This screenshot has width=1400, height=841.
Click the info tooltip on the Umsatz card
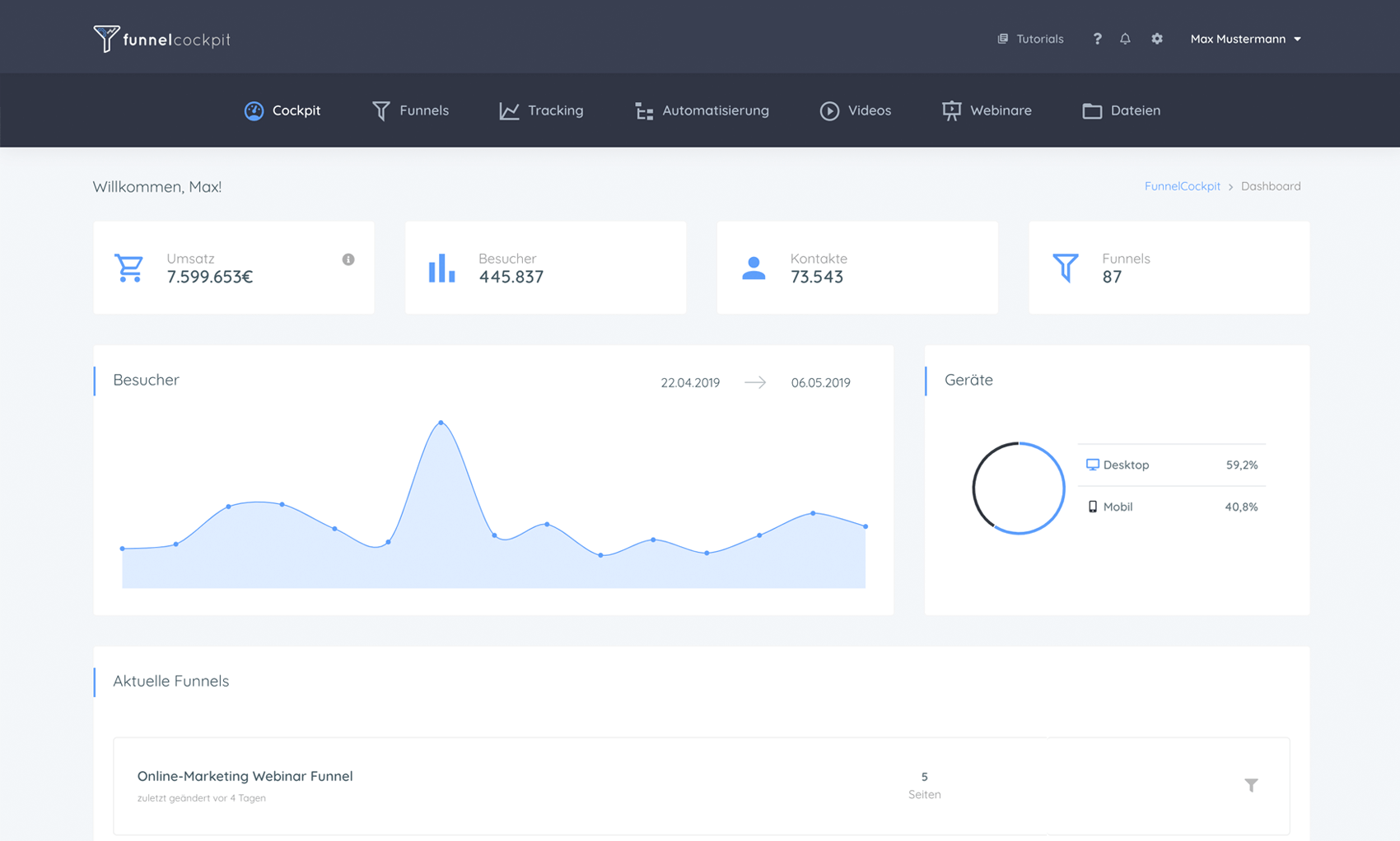click(348, 259)
